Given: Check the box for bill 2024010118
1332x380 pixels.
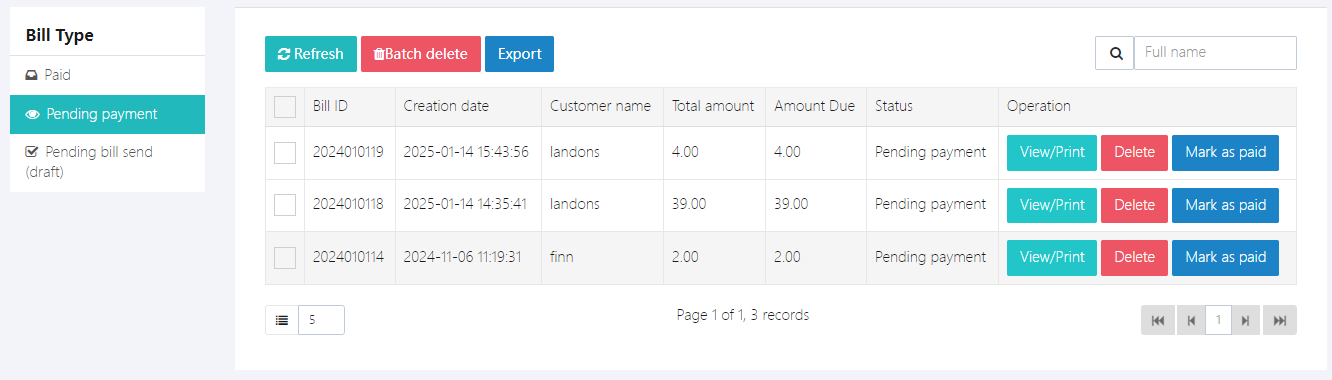Looking at the screenshot, I should [x=285, y=205].
